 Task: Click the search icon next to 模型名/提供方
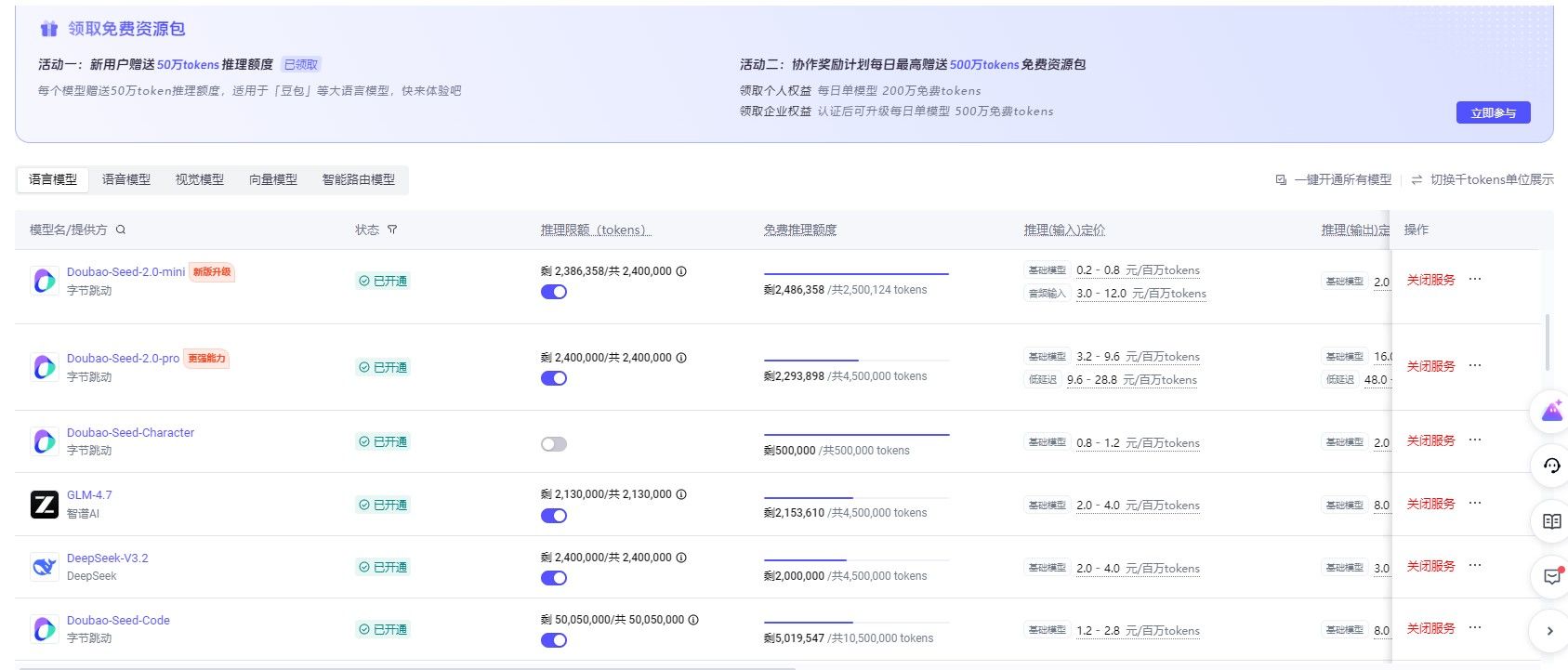click(x=121, y=230)
